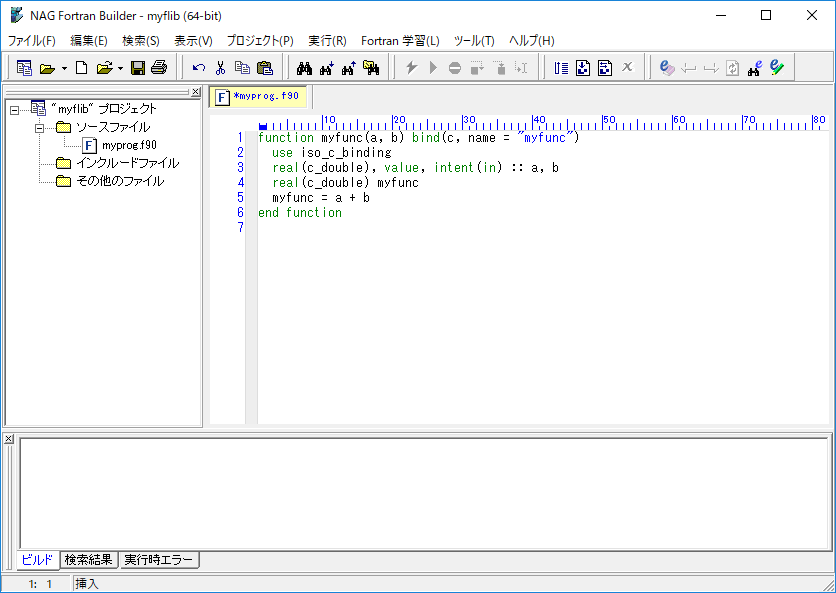
Task: Open the ツール(T) menu
Action: click(x=474, y=41)
